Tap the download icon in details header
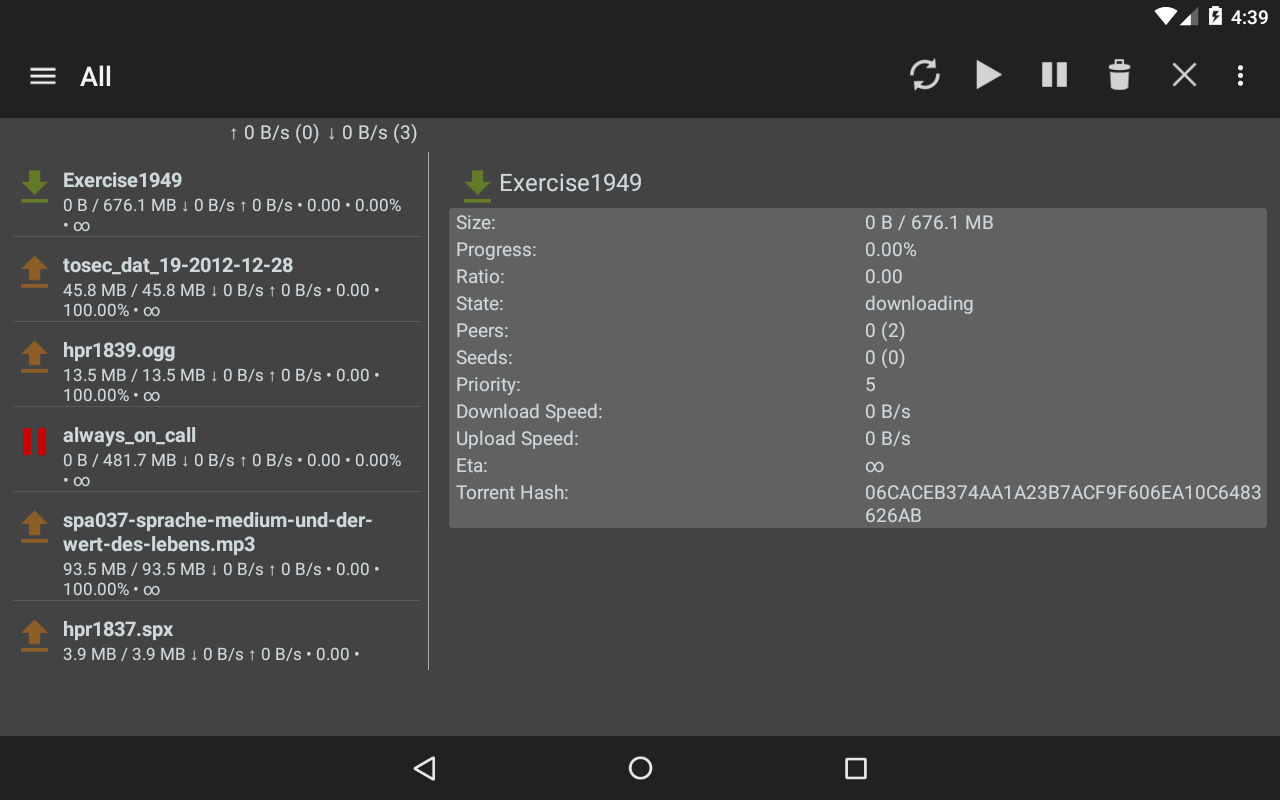The width and height of the screenshot is (1280, 800). point(477,186)
